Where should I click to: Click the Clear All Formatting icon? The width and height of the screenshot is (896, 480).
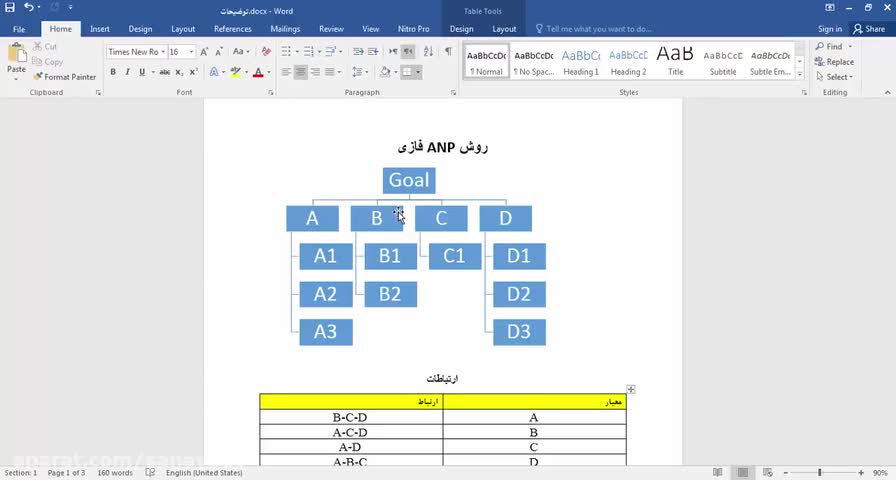(x=266, y=51)
